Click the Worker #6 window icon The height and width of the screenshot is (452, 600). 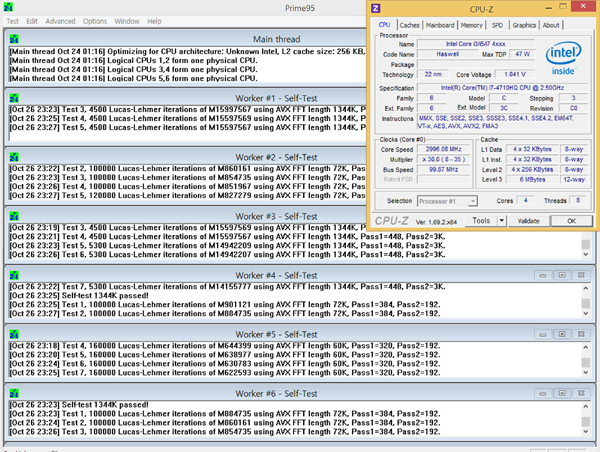click(x=14, y=393)
